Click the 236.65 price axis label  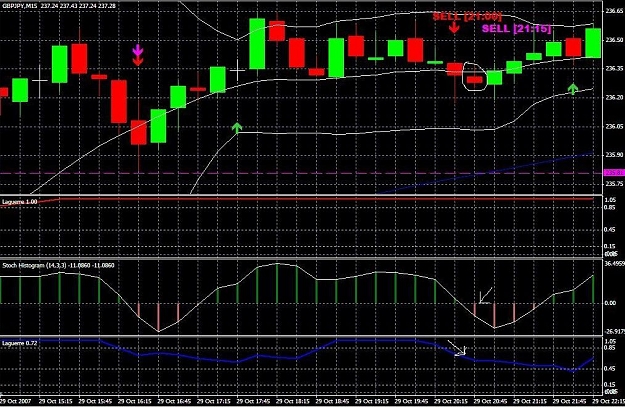pyautogui.click(x=614, y=11)
